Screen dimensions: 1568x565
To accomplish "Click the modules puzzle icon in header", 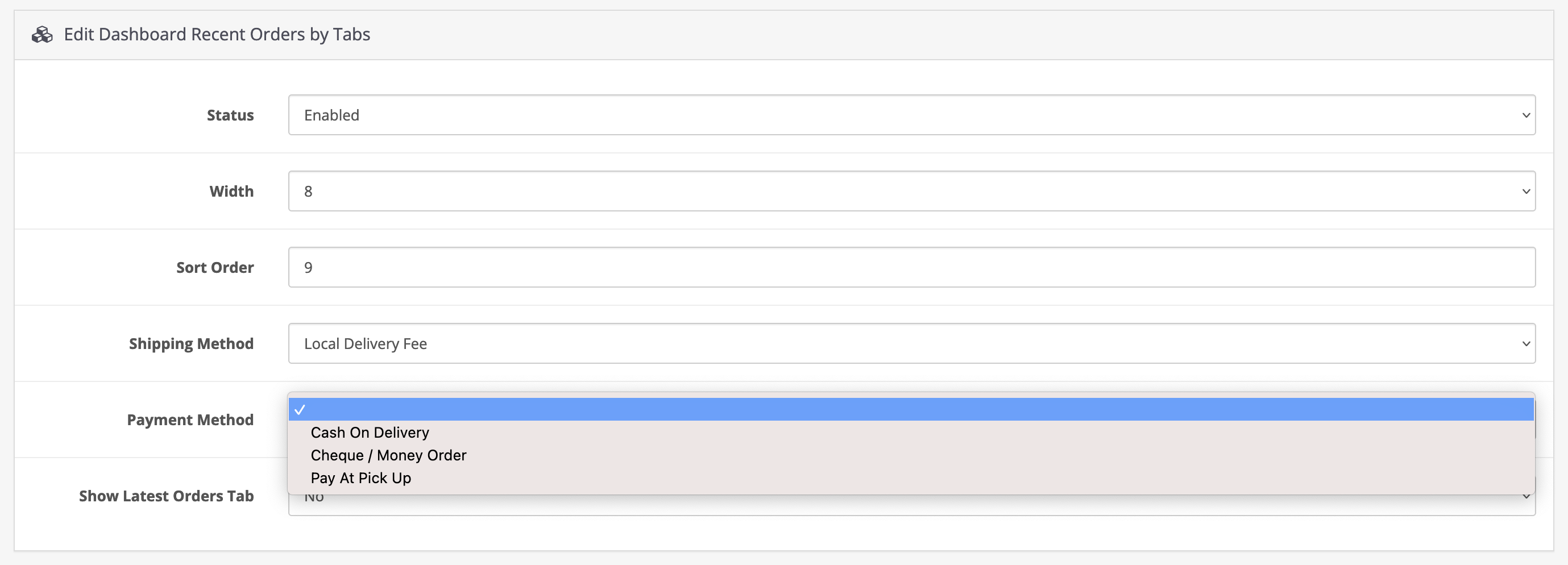I will [42, 35].
